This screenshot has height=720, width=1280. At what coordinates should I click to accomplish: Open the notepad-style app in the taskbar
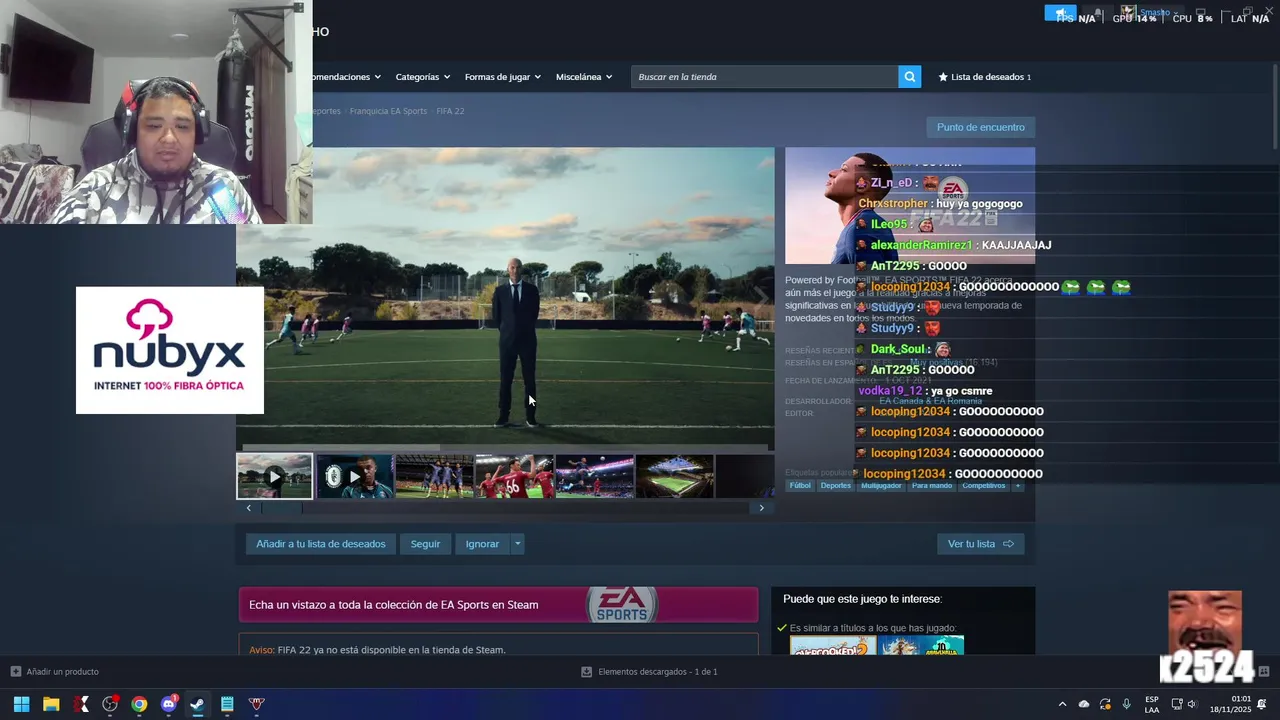pos(227,704)
